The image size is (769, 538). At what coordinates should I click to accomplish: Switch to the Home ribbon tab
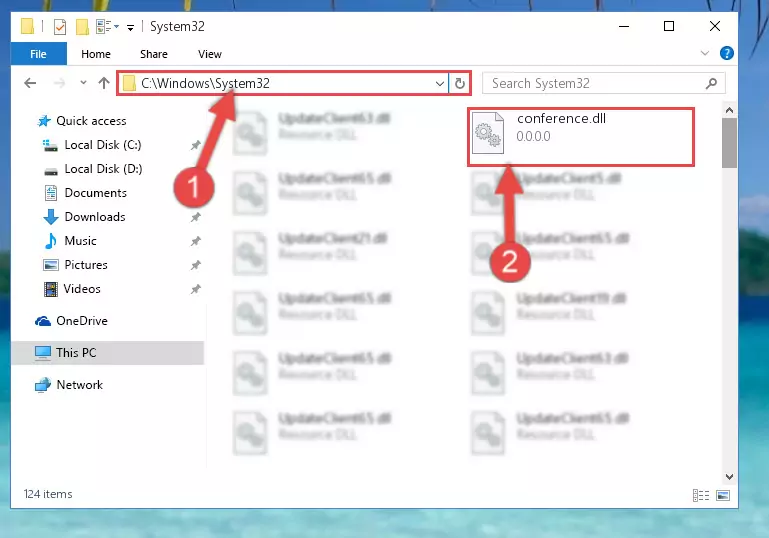click(x=96, y=53)
